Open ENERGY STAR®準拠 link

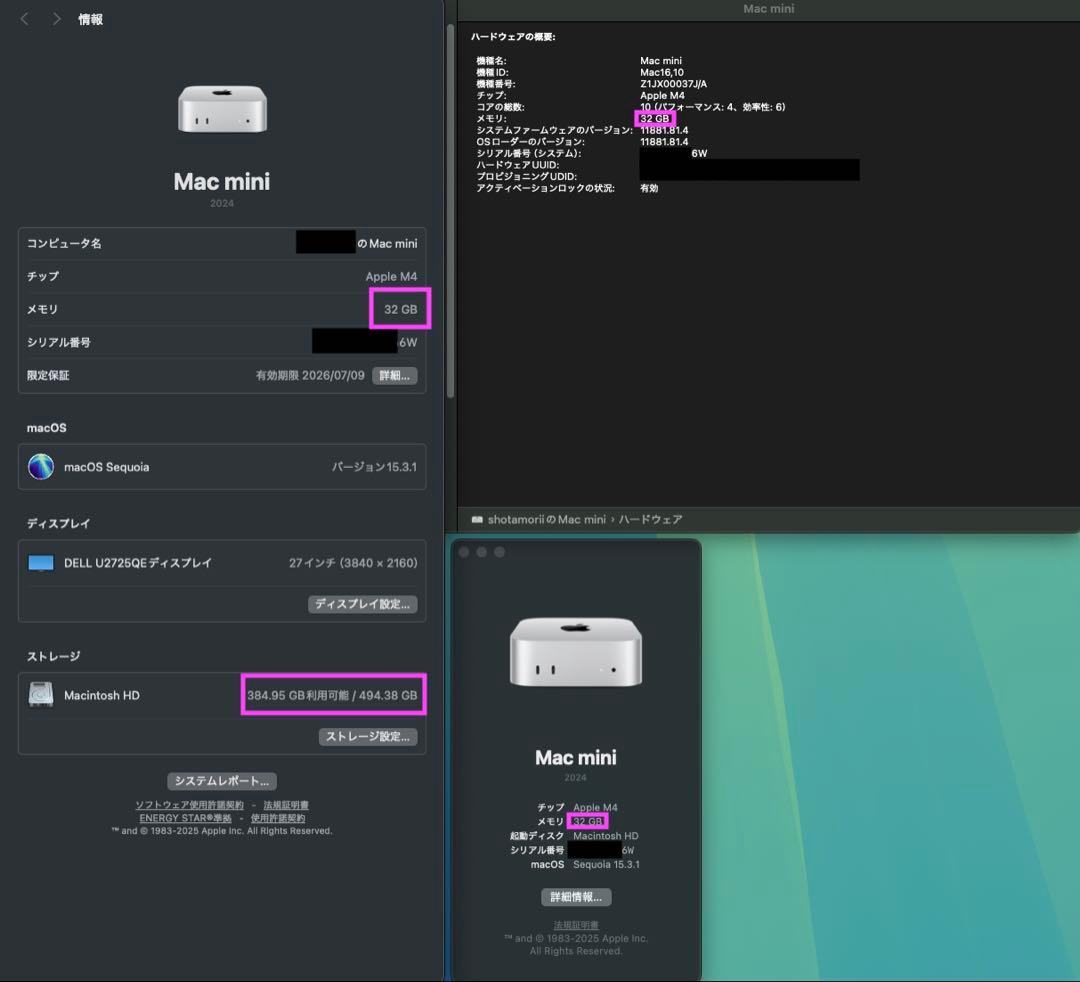coord(185,818)
